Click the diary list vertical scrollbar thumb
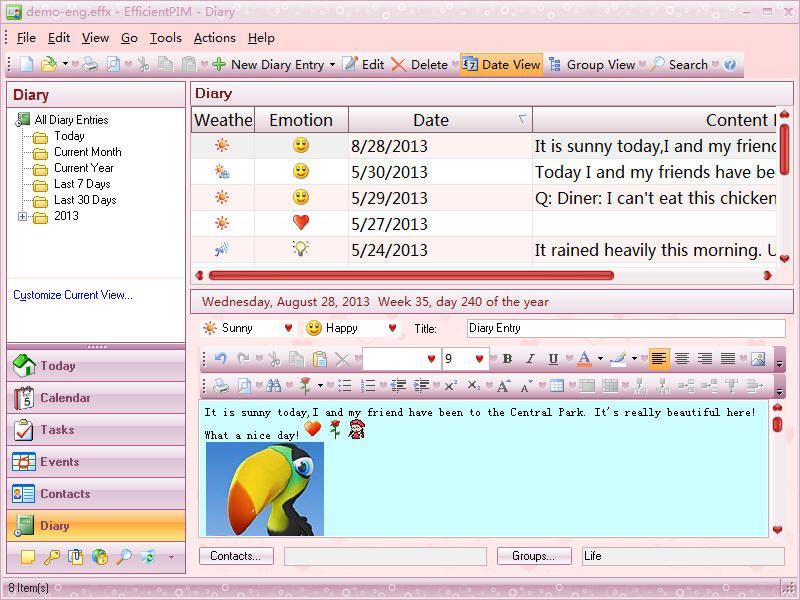The image size is (800, 600). coord(785,149)
